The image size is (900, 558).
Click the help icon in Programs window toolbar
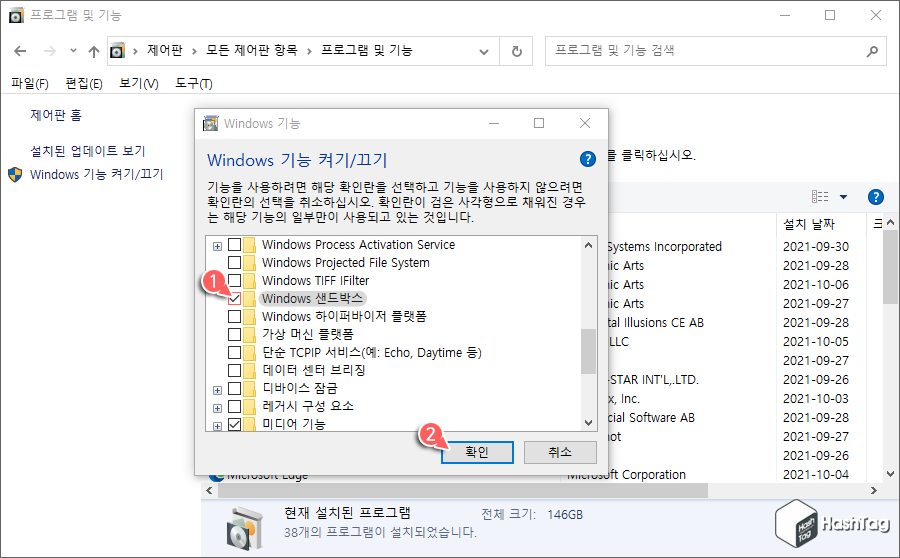pos(875,197)
